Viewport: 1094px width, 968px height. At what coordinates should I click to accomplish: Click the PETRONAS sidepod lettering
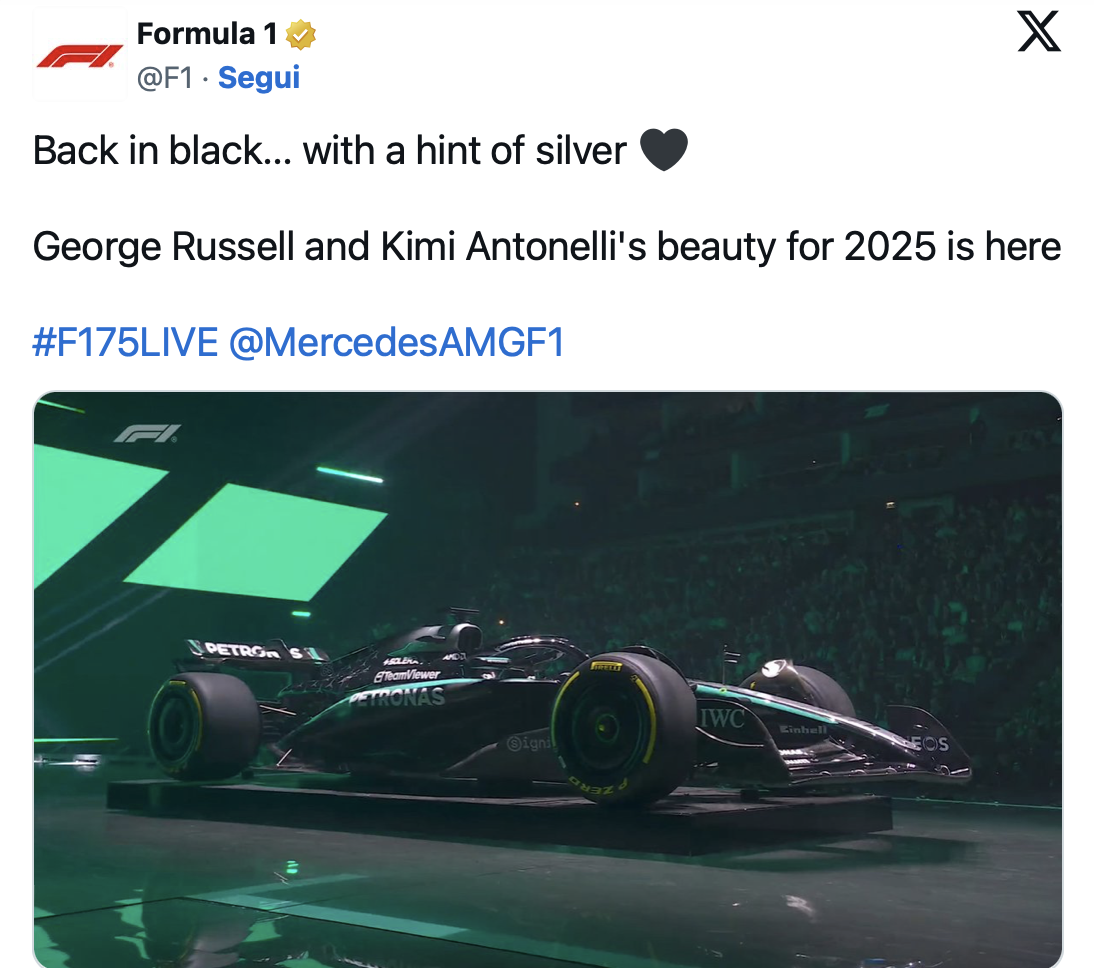398,696
